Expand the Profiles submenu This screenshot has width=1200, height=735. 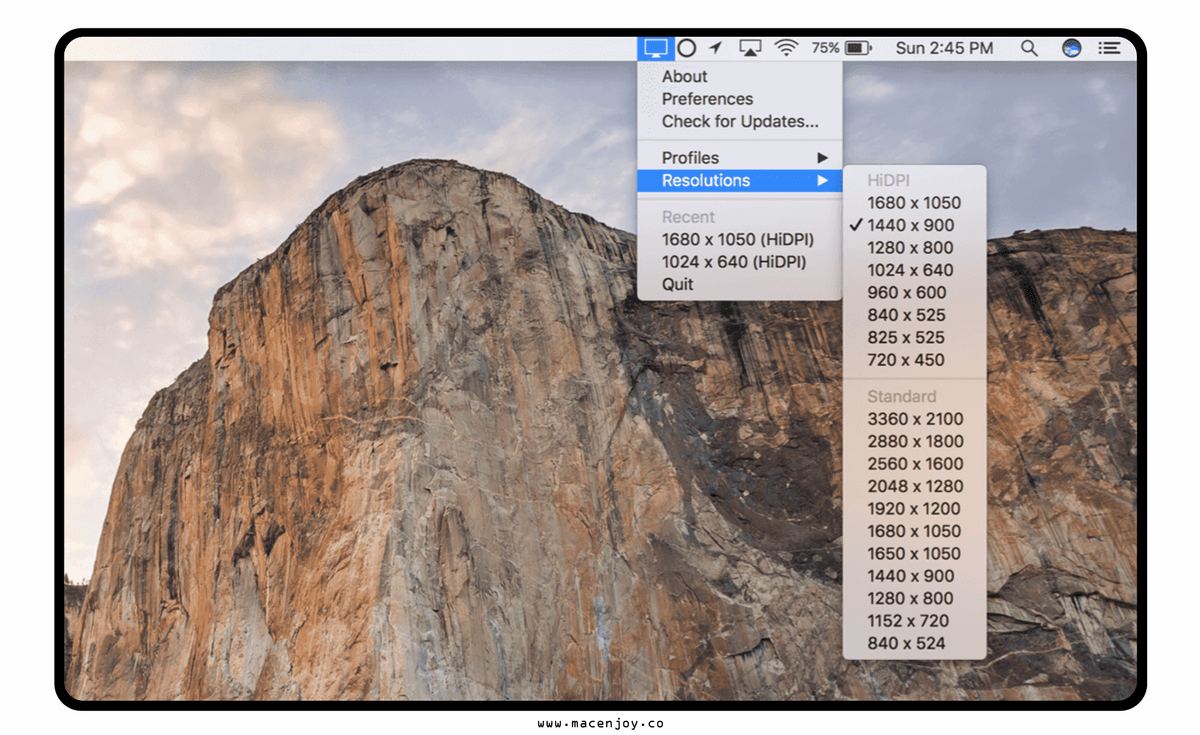pos(740,157)
